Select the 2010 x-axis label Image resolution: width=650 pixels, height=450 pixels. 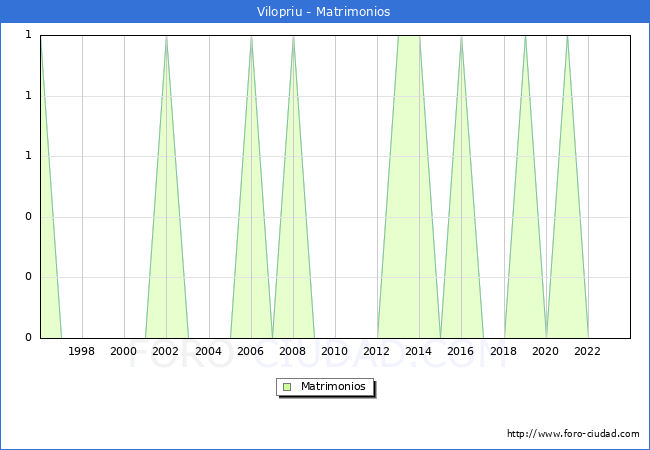tap(335, 351)
